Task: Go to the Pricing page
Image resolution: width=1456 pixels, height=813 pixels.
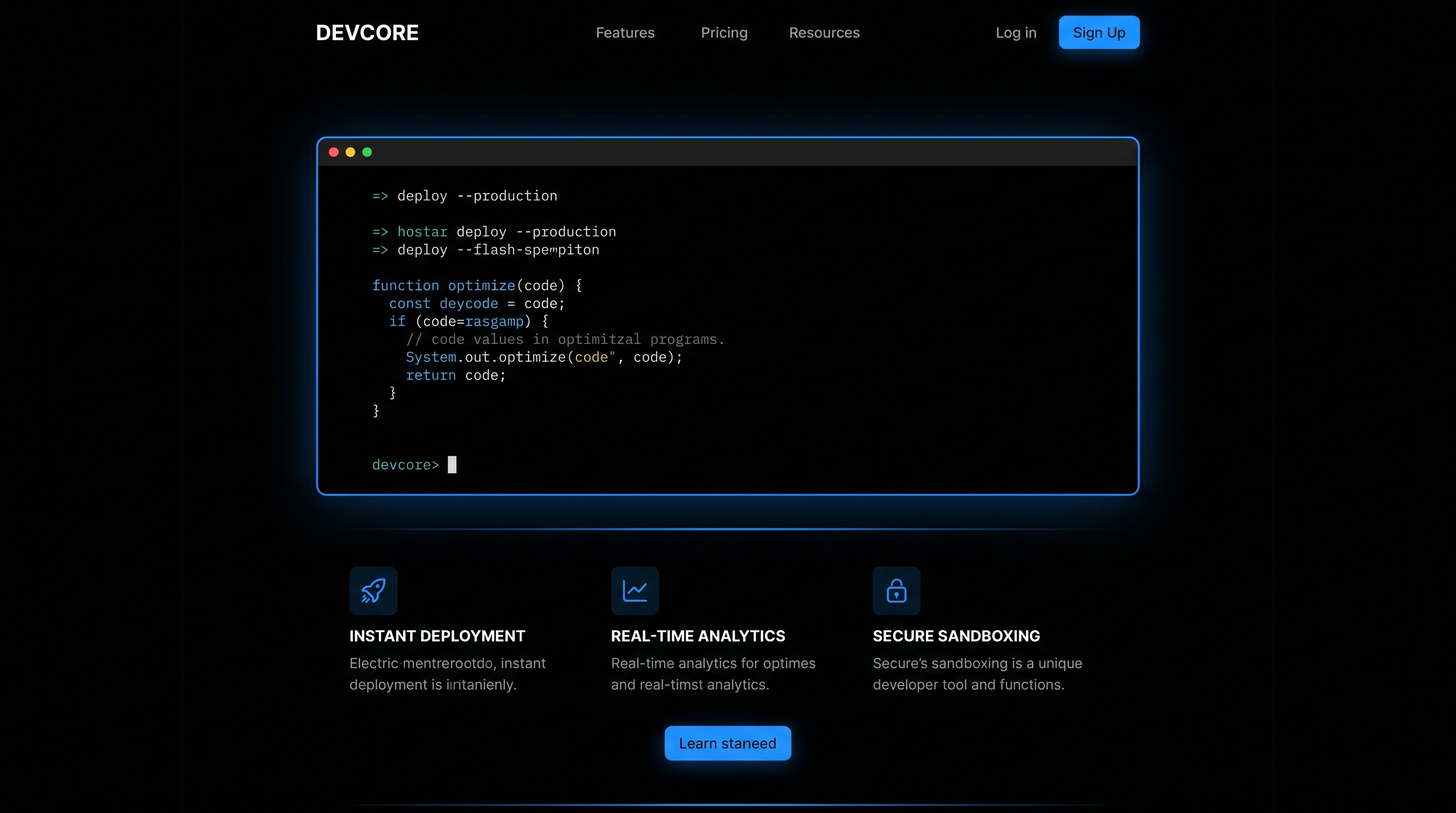Action: [724, 33]
